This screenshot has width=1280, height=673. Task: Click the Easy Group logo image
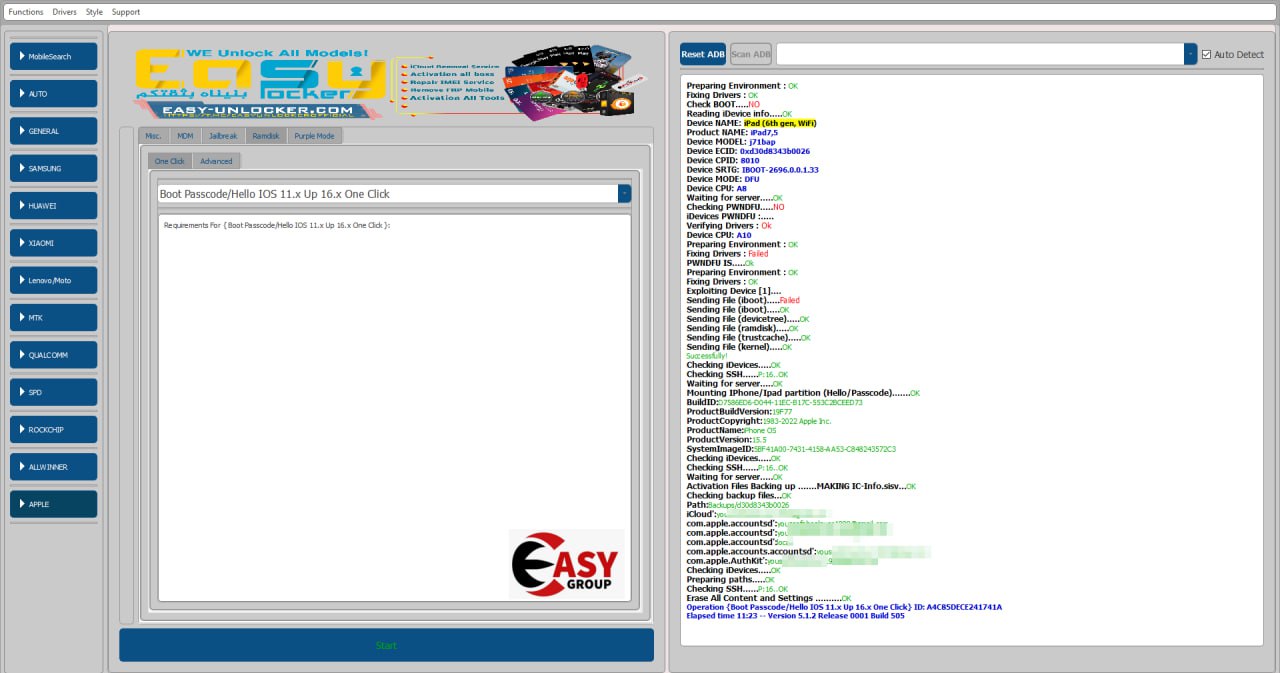coord(566,564)
